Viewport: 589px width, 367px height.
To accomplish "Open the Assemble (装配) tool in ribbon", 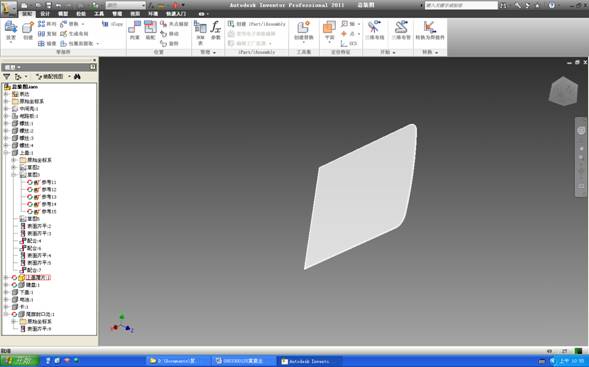I will [x=150, y=30].
